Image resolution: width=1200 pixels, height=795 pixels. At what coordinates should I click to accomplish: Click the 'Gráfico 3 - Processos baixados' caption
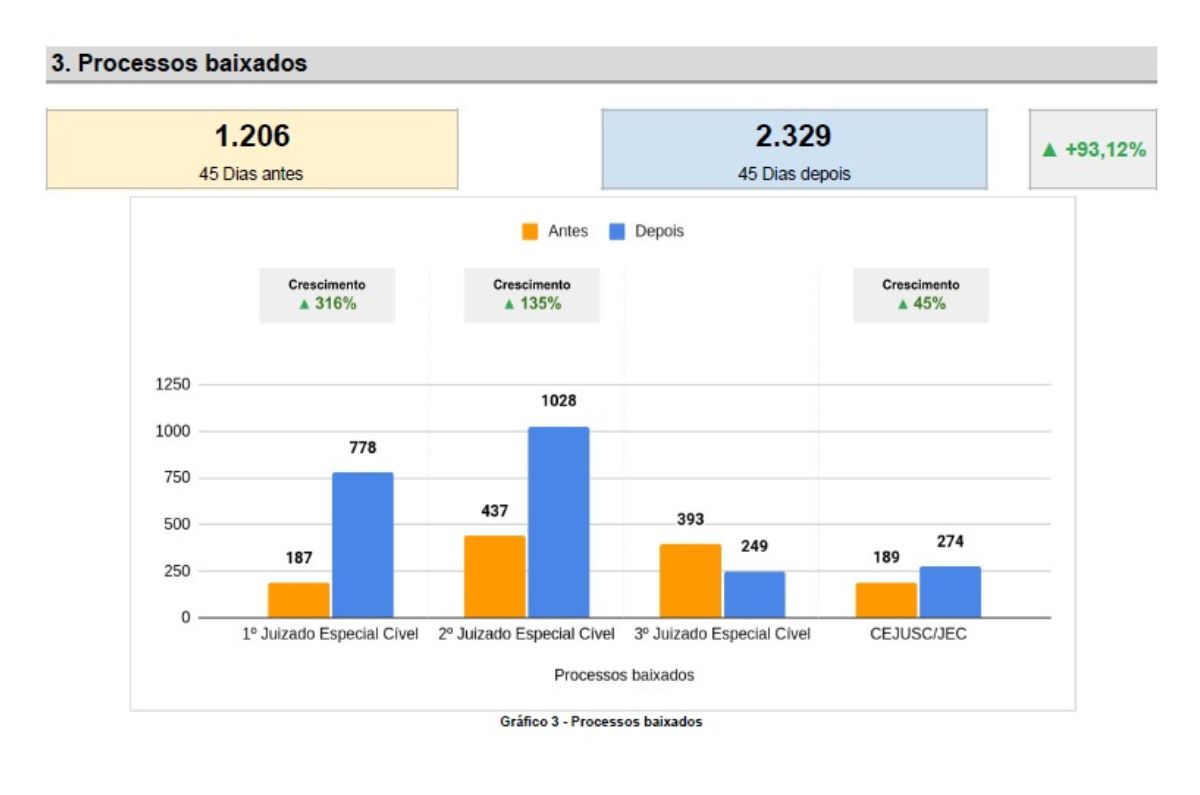point(601,722)
